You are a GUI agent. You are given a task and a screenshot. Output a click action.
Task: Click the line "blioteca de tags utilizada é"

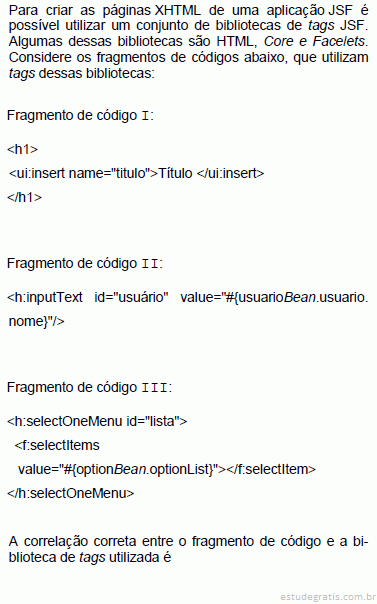point(90,557)
